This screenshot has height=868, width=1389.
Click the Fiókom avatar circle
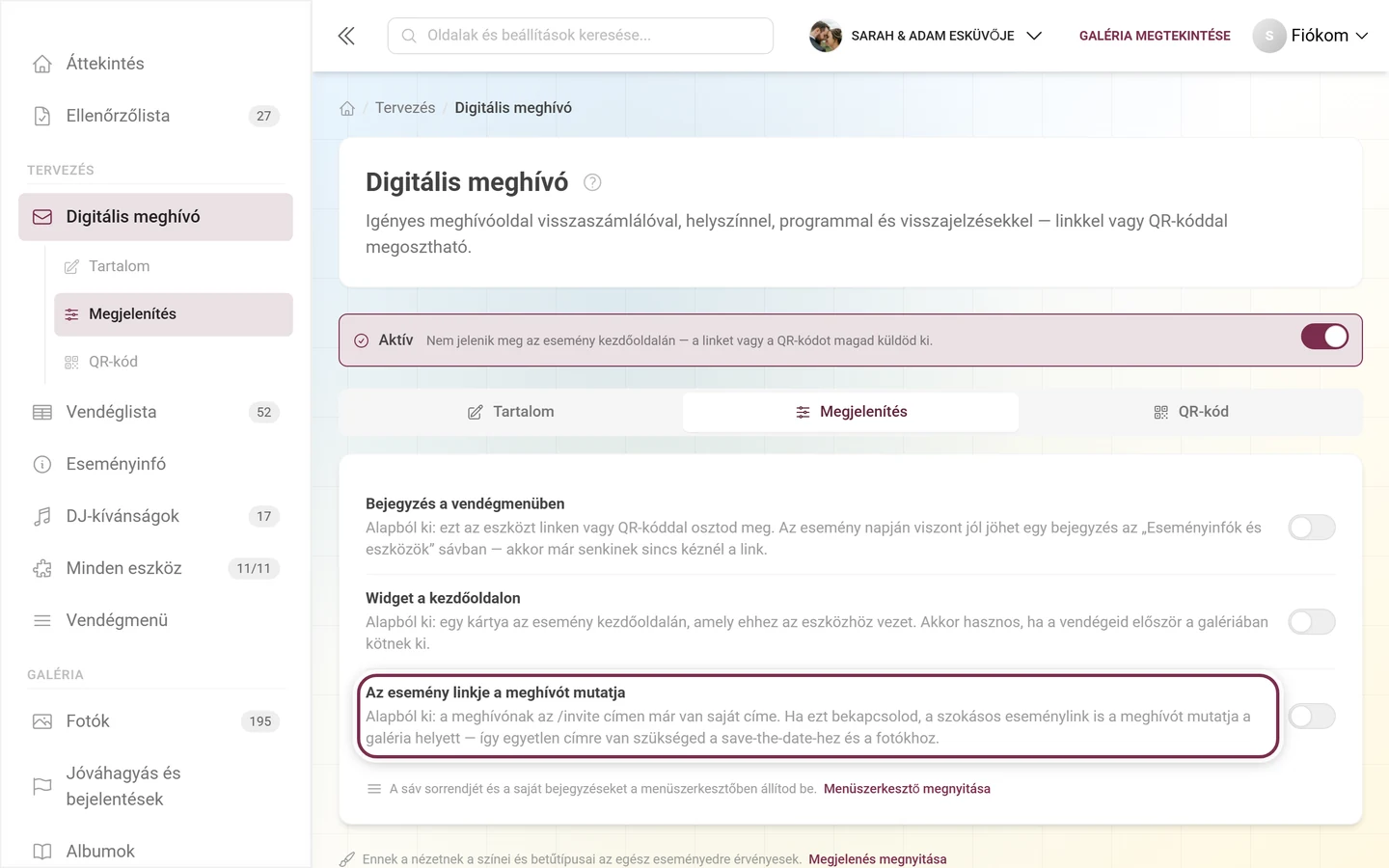[1269, 36]
